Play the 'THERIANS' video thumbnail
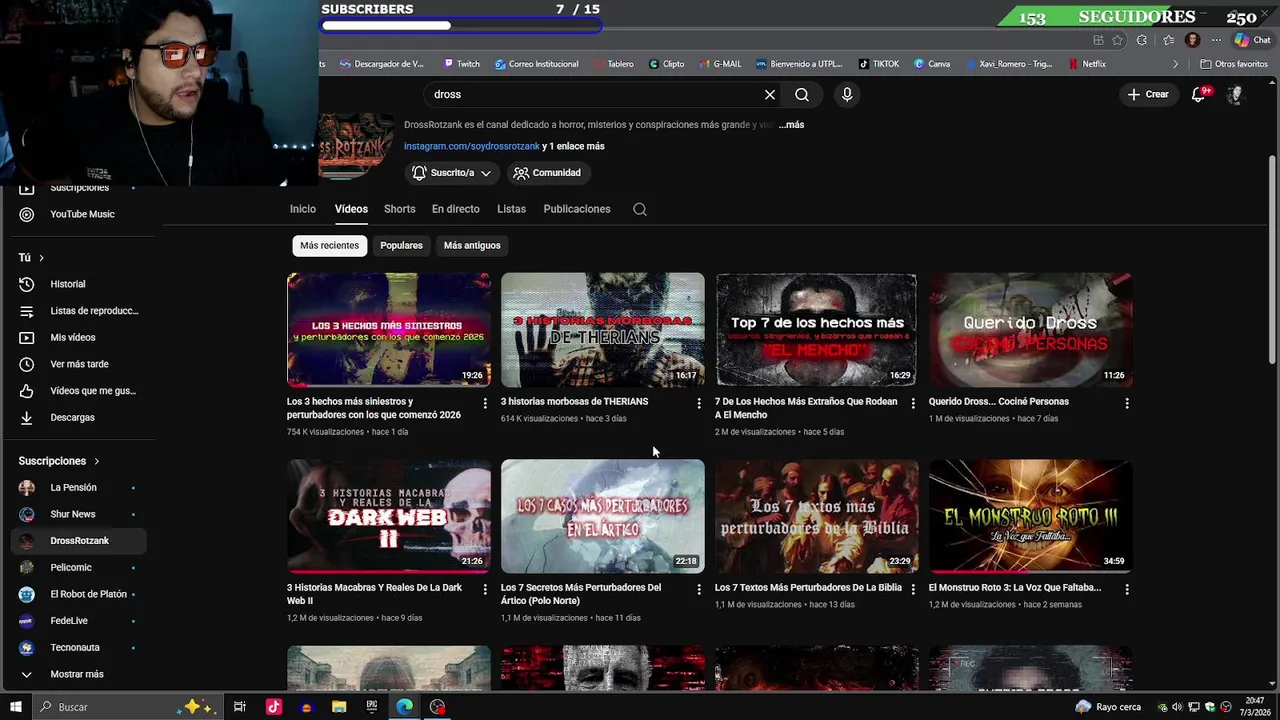This screenshot has width=1280, height=720. pos(603,330)
